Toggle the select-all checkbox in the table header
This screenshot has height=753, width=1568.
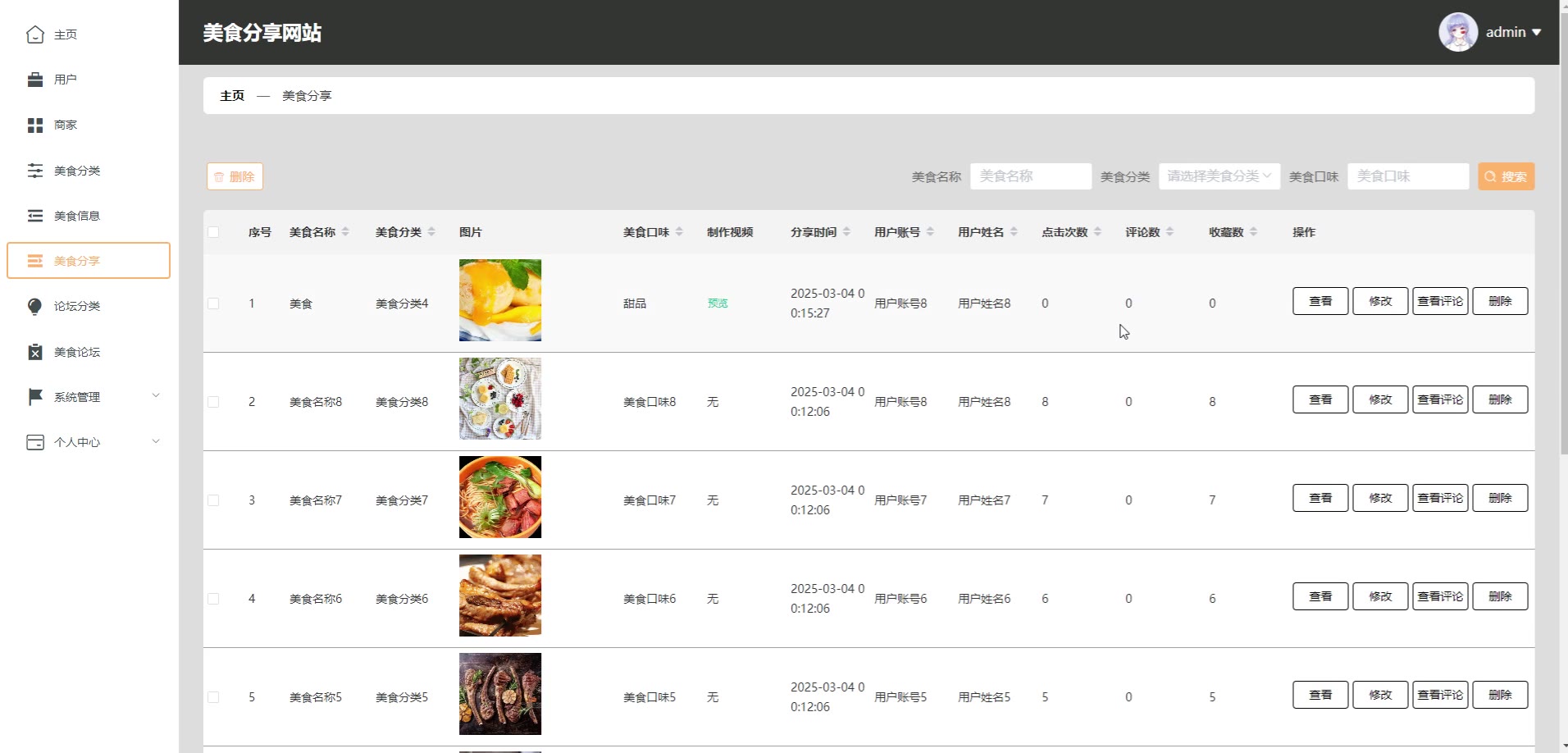pyautogui.click(x=213, y=232)
